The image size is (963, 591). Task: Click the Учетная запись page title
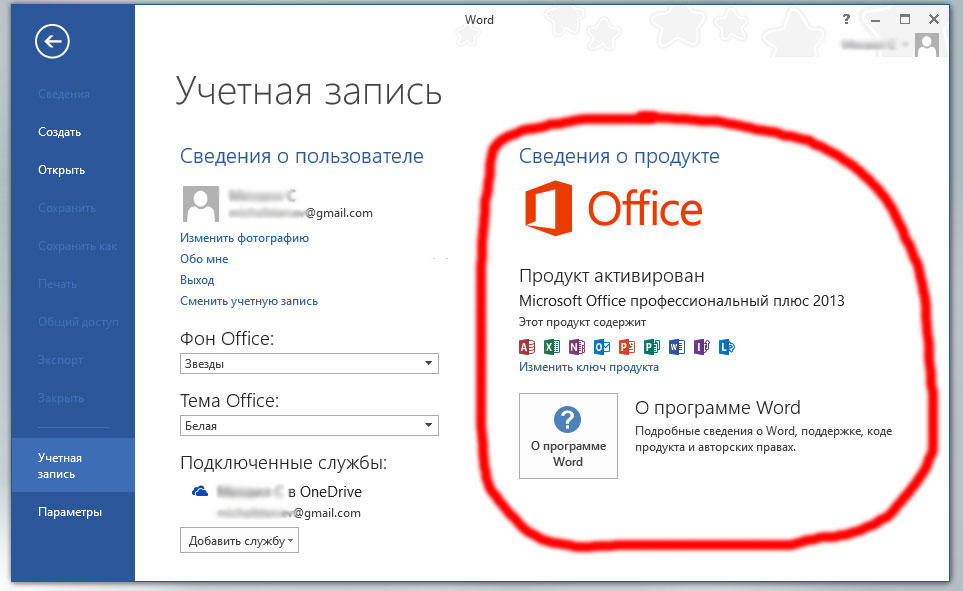click(308, 92)
